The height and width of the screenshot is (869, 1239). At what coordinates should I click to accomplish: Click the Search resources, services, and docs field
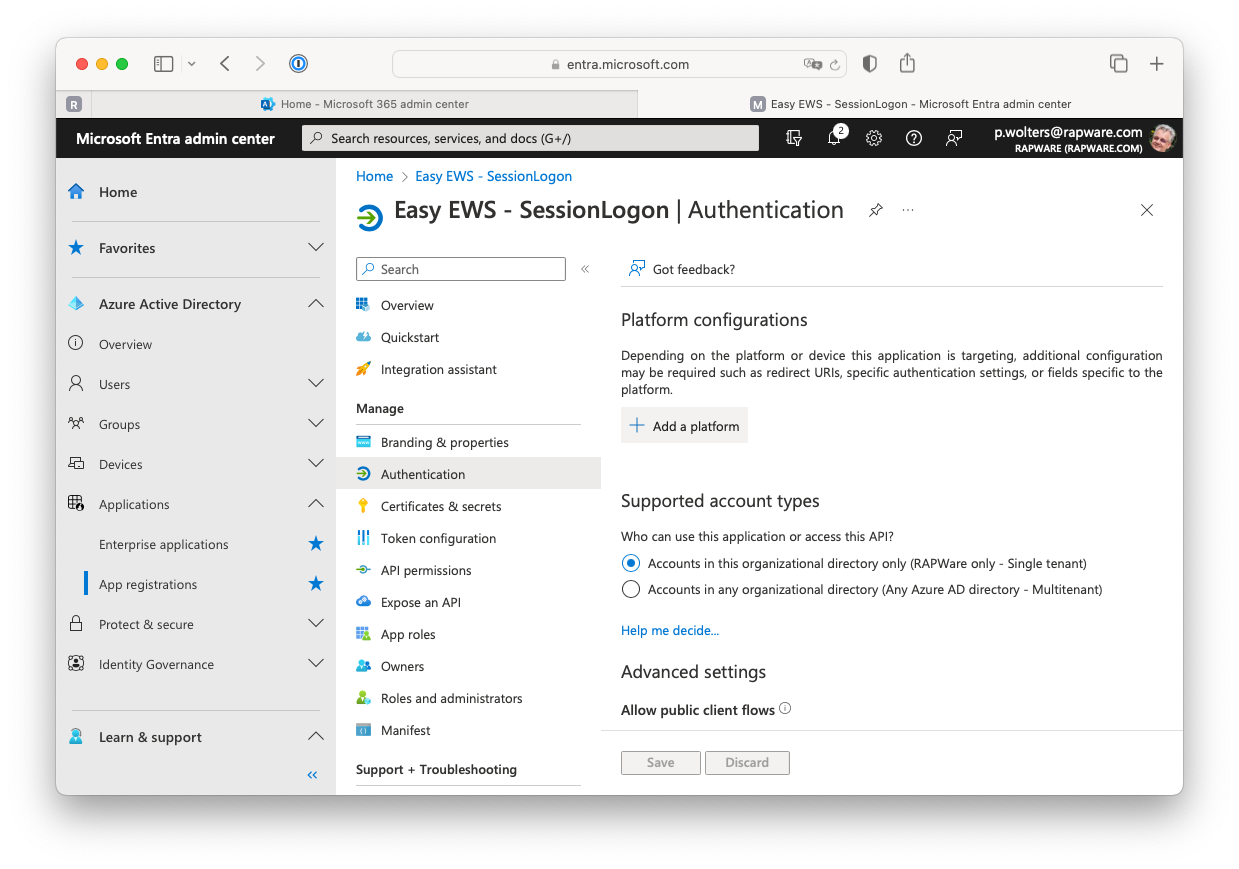tap(530, 138)
